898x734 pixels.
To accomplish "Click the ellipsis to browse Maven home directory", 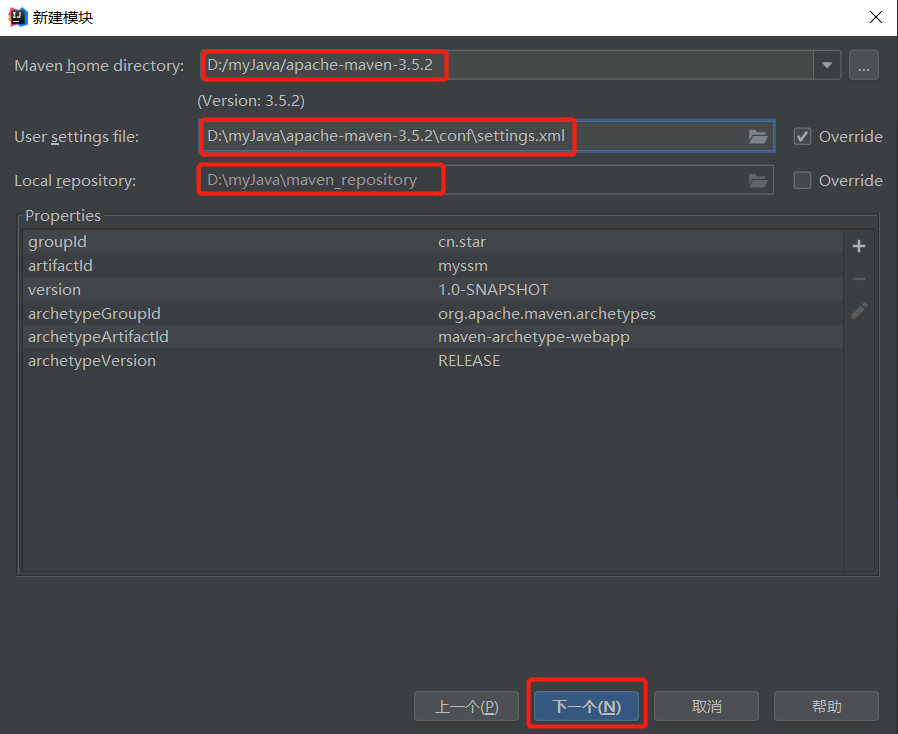I will pos(863,64).
